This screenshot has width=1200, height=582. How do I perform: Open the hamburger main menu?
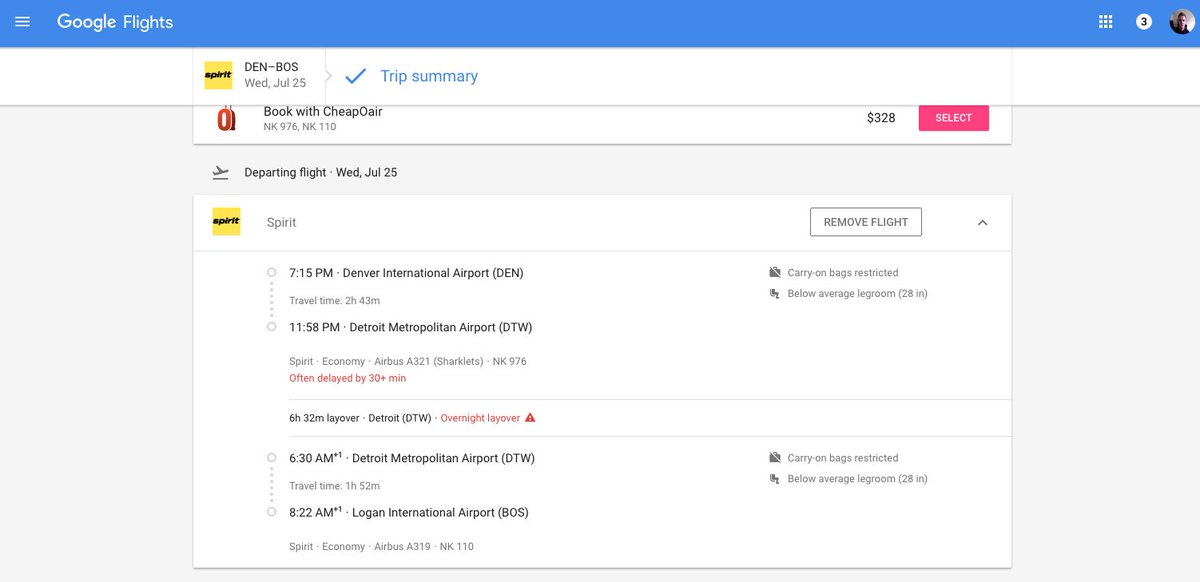point(22,22)
